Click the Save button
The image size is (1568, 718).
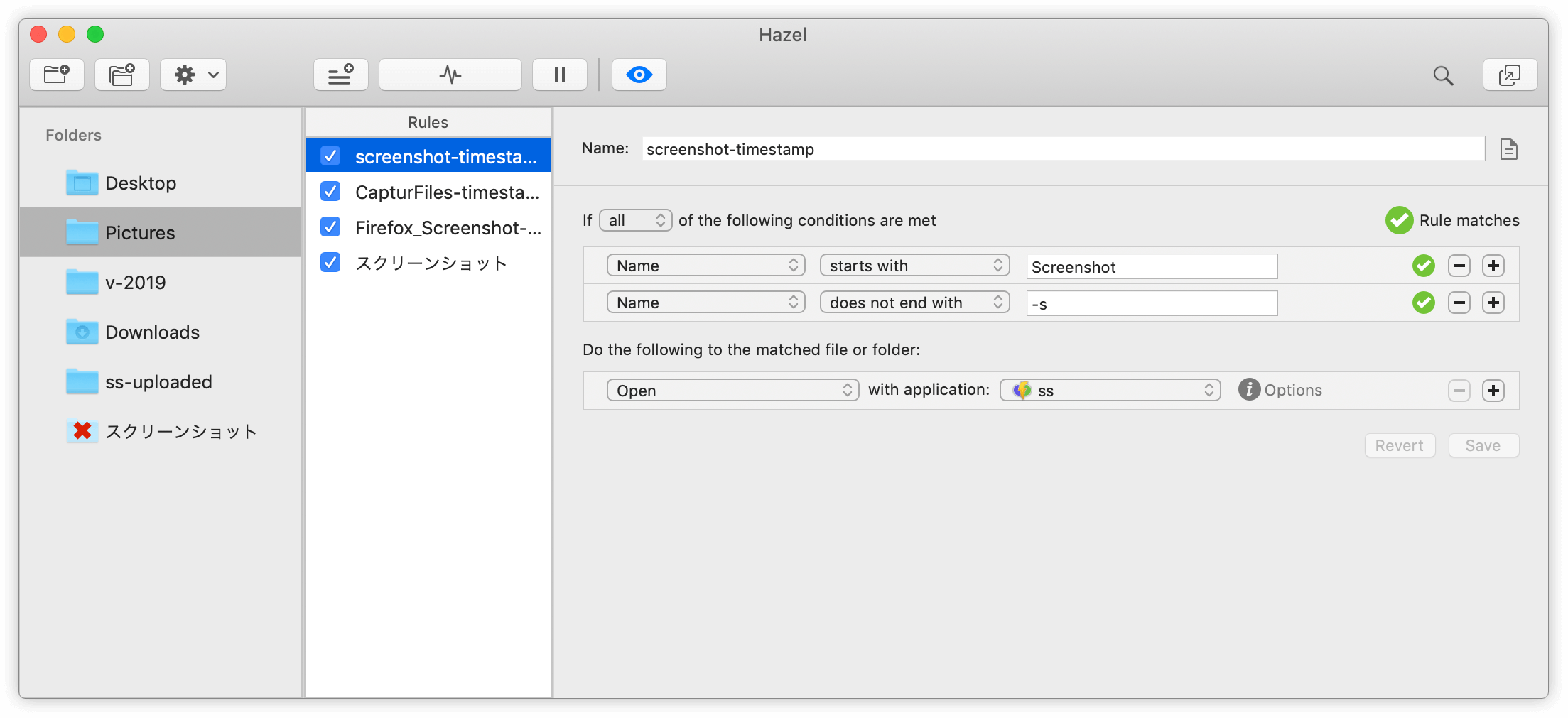click(1483, 445)
